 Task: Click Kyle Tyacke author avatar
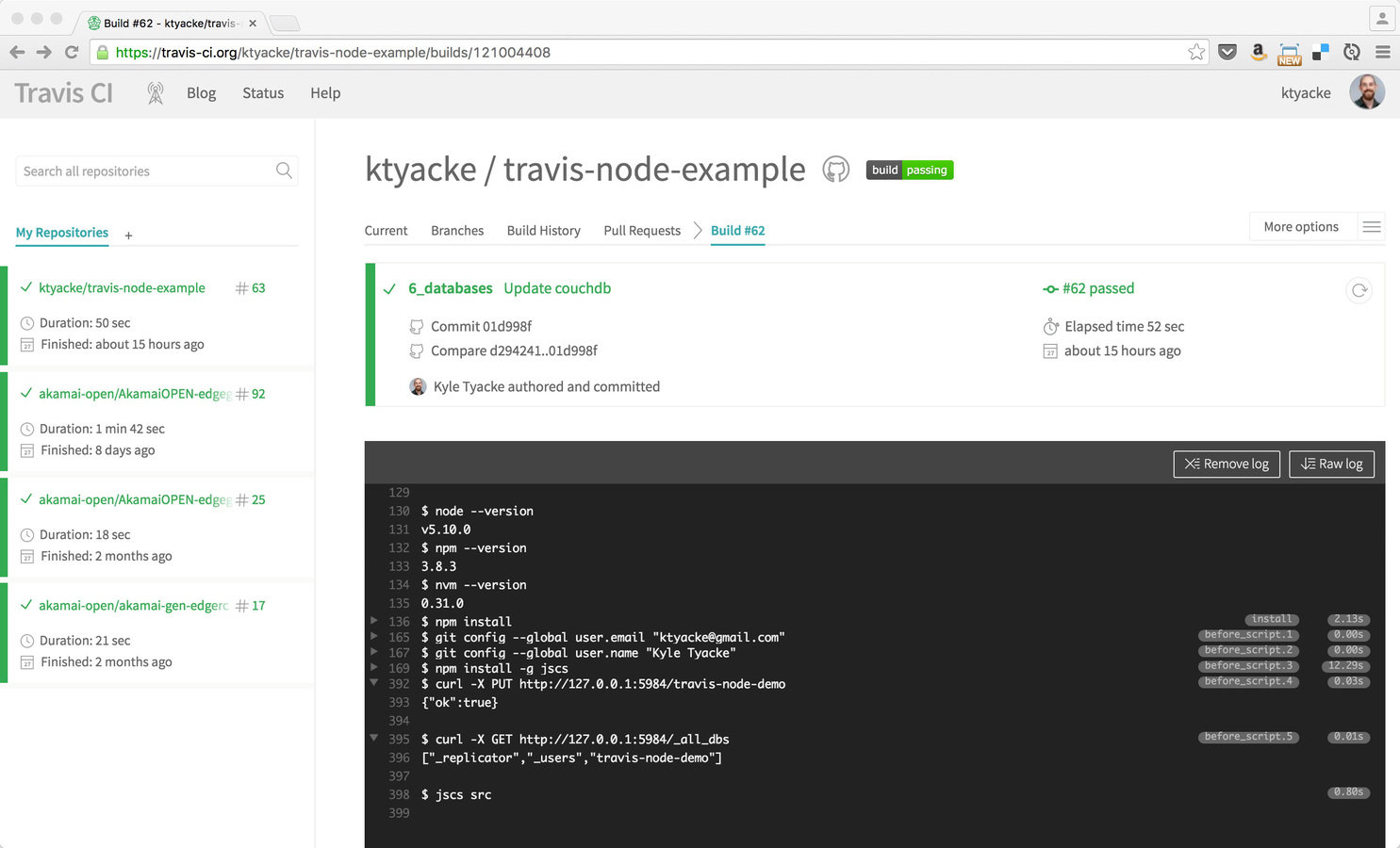point(418,386)
